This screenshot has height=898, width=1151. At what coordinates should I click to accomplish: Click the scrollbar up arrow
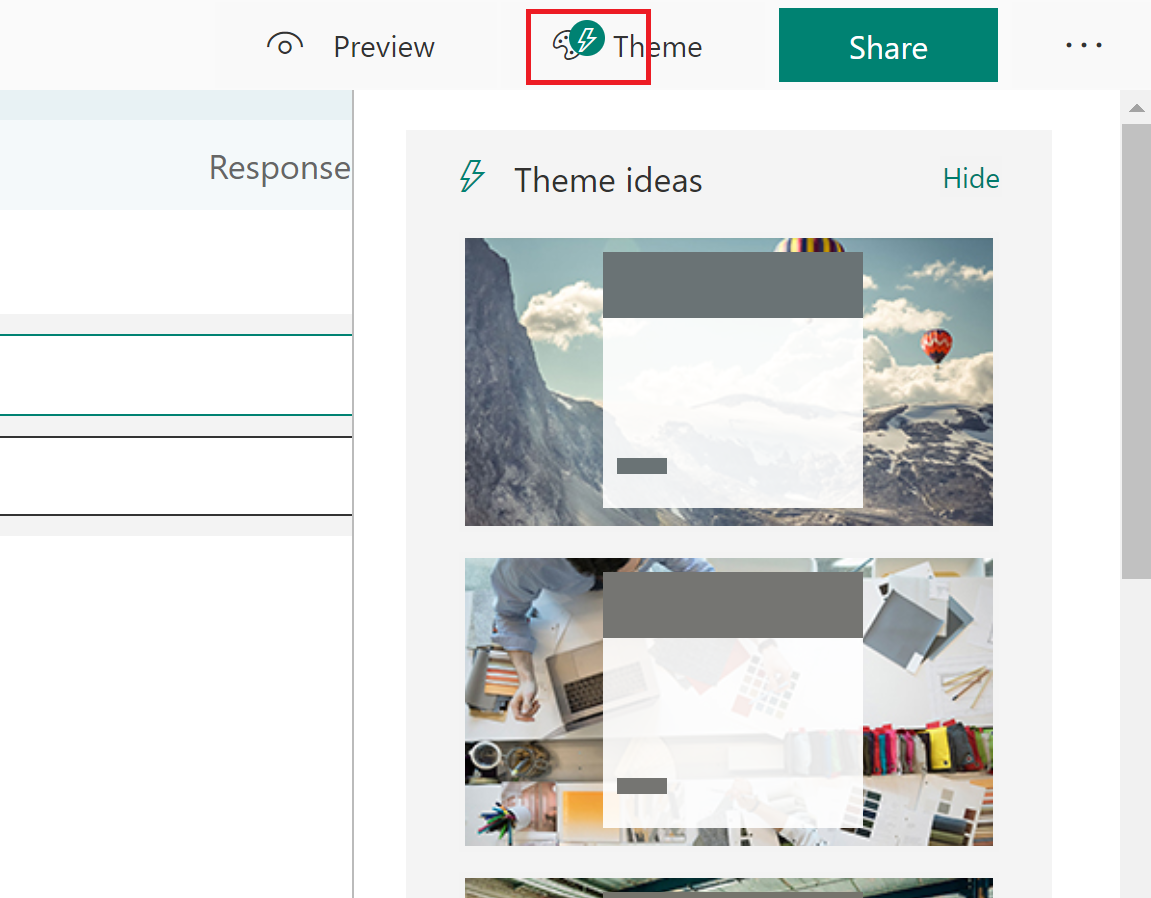click(1135, 108)
